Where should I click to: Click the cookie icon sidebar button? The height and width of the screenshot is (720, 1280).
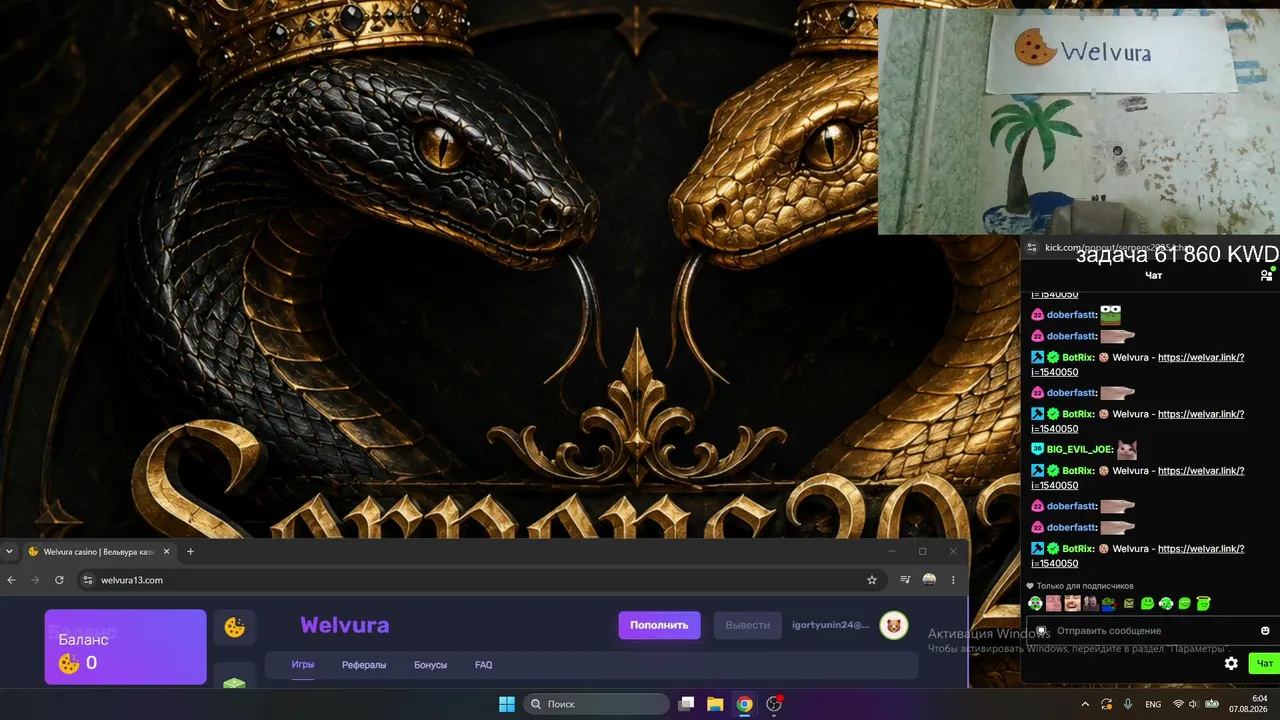235,627
